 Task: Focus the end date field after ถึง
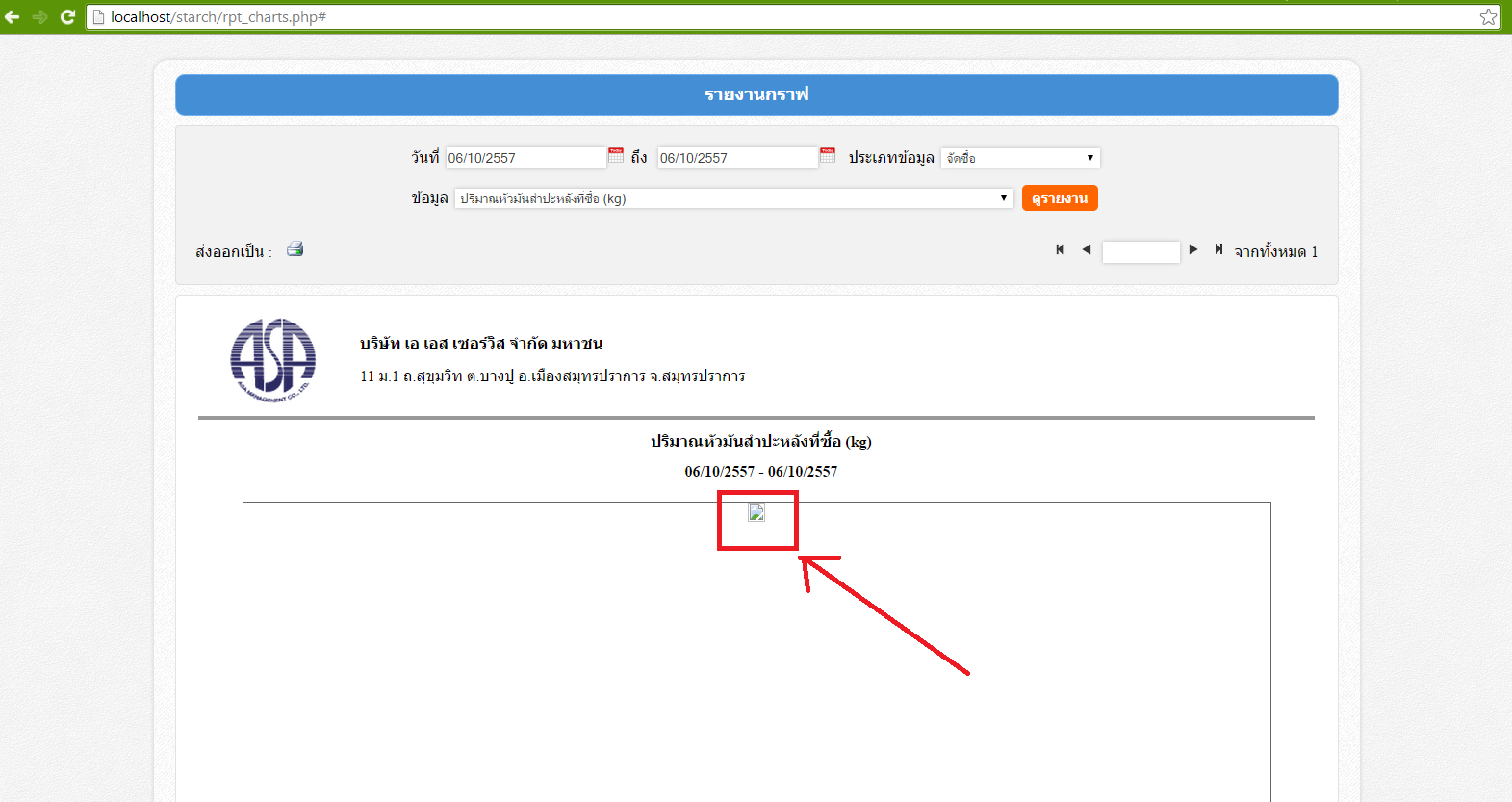tap(737, 158)
